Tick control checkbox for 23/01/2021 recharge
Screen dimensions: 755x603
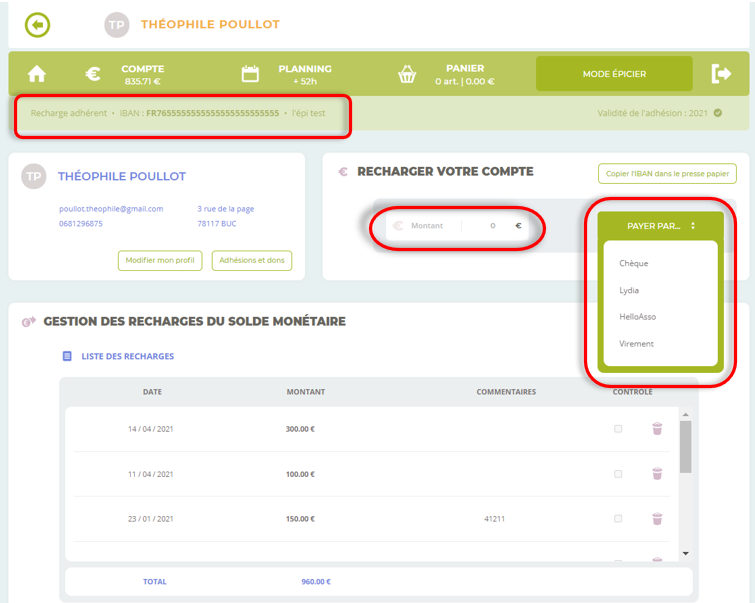tap(618, 519)
